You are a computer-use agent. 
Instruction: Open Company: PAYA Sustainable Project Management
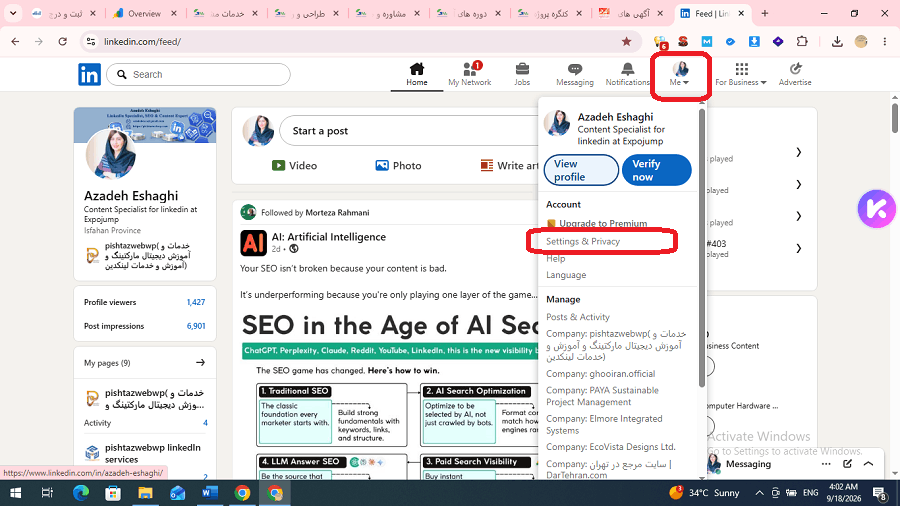point(602,396)
